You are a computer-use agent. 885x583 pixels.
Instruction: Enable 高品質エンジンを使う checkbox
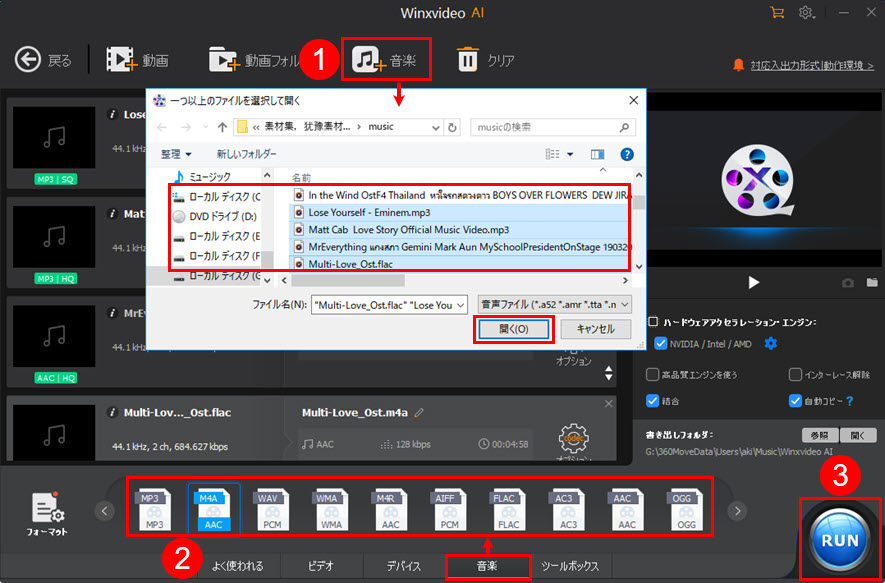tap(652, 374)
